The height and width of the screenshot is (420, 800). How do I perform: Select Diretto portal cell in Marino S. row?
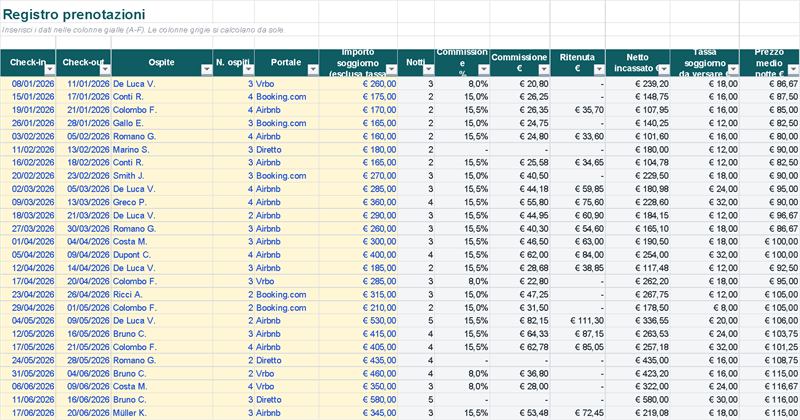(287, 150)
